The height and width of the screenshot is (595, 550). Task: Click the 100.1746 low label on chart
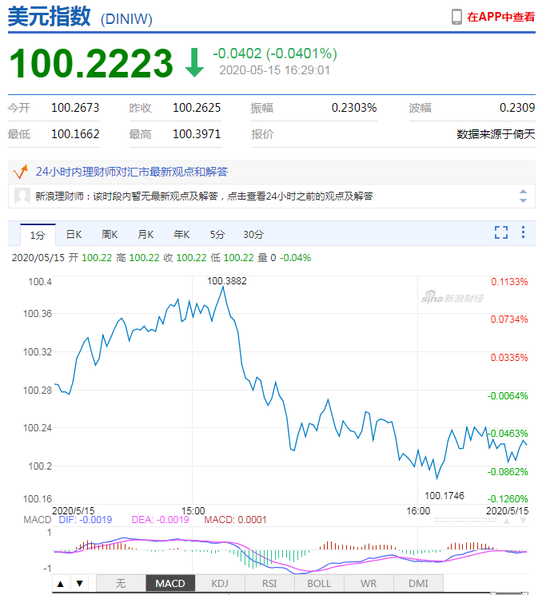tap(444, 496)
